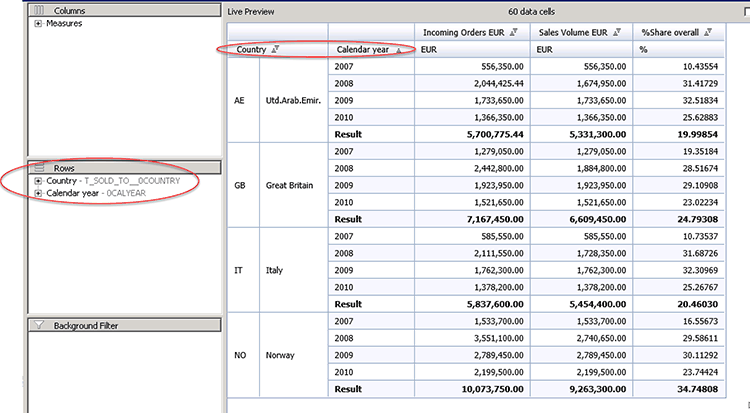Select the Background Filter panel header
This screenshot has width=750, height=413.
120,325
